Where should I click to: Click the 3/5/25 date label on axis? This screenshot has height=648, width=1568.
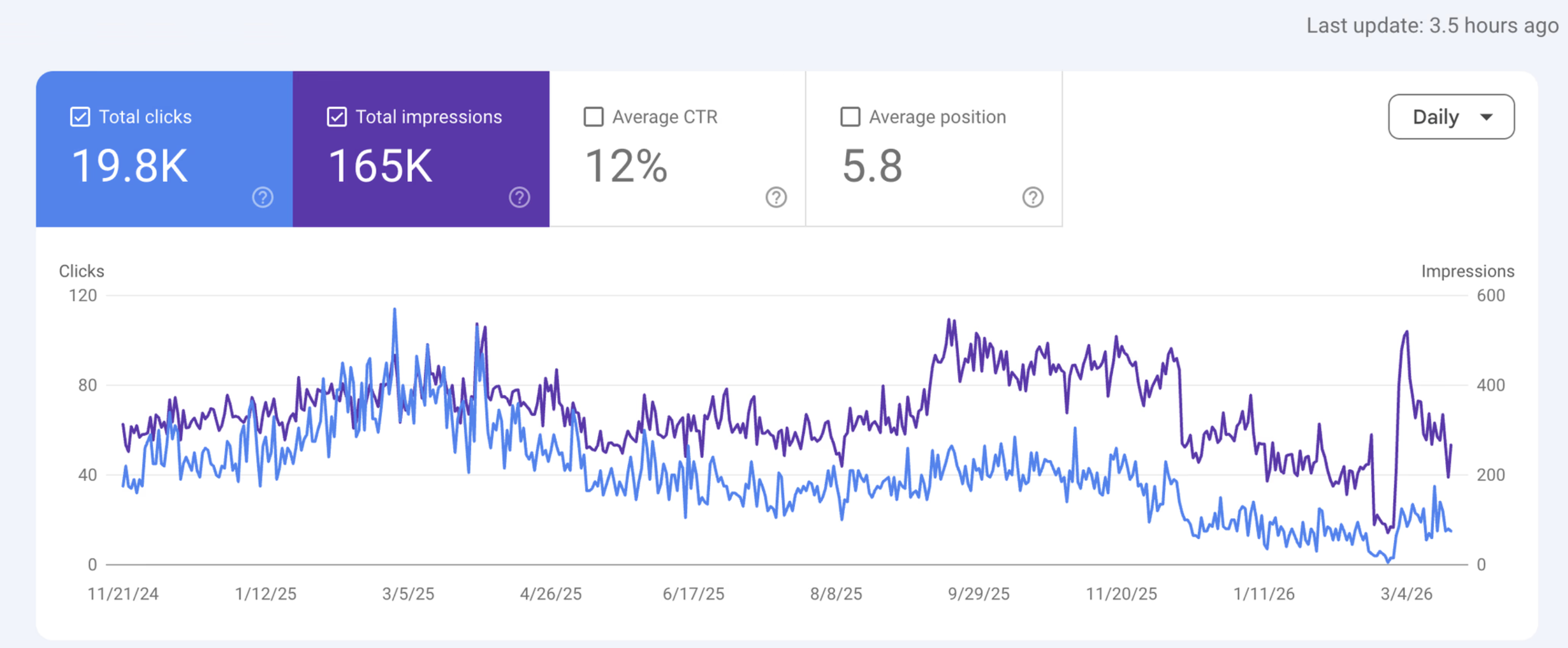[408, 594]
